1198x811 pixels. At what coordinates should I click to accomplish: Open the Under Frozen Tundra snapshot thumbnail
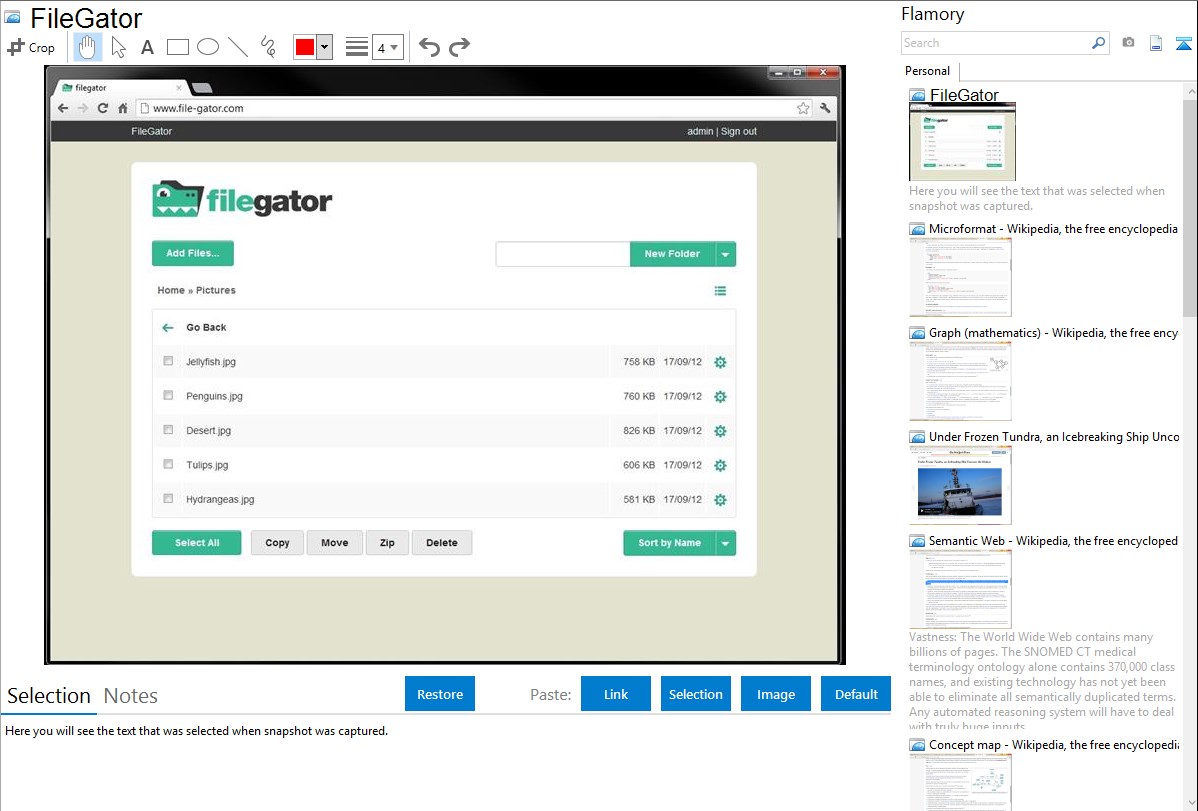tap(960, 485)
